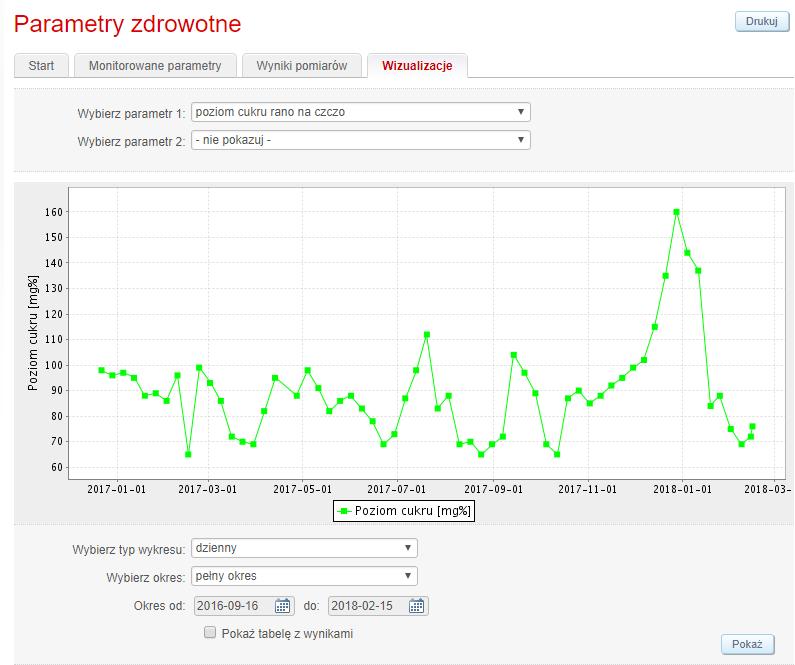The height and width of the screenshot is (665, 795).
Task: Click the 'Wybierz parametr 1:' label
Action: click(x=131, y=114)
